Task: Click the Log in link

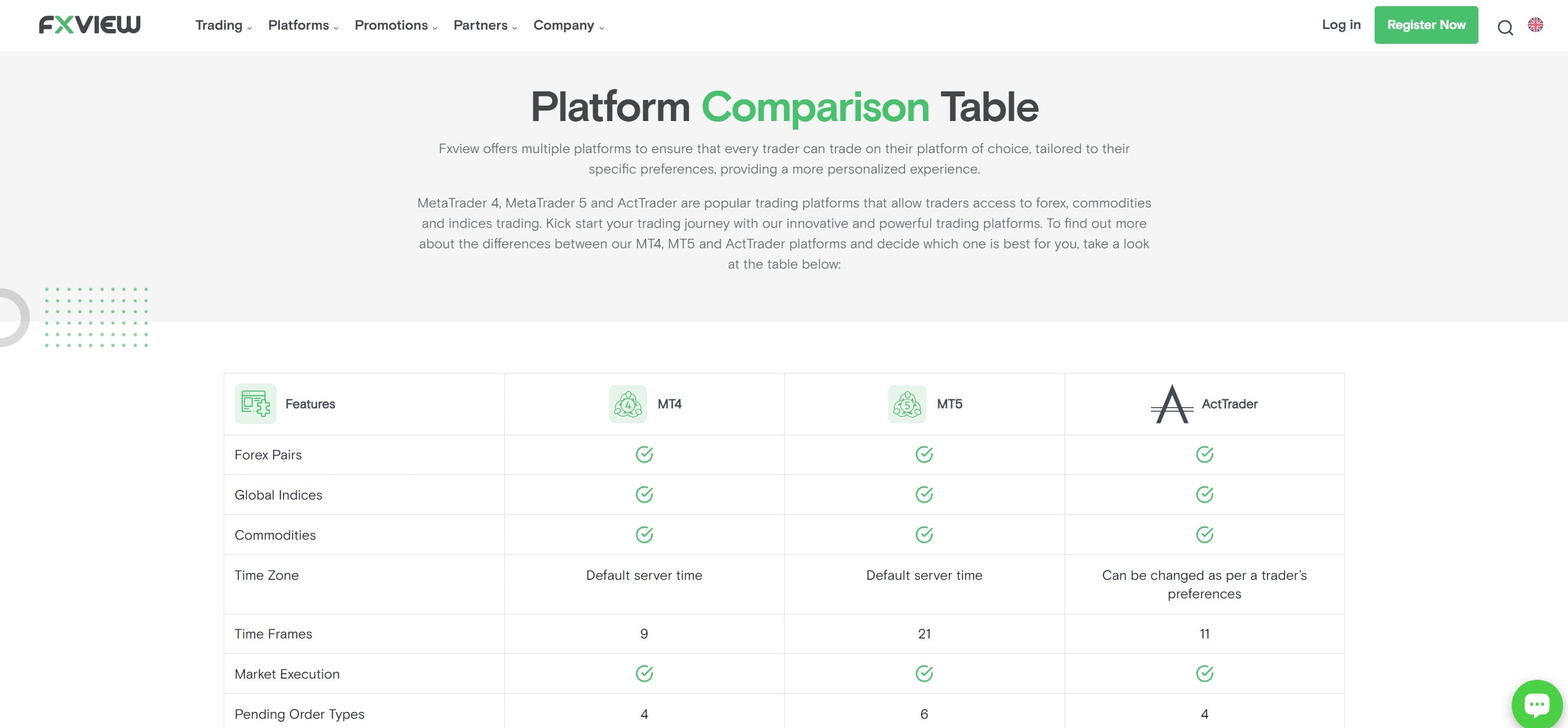Action: coord(1341,25)
